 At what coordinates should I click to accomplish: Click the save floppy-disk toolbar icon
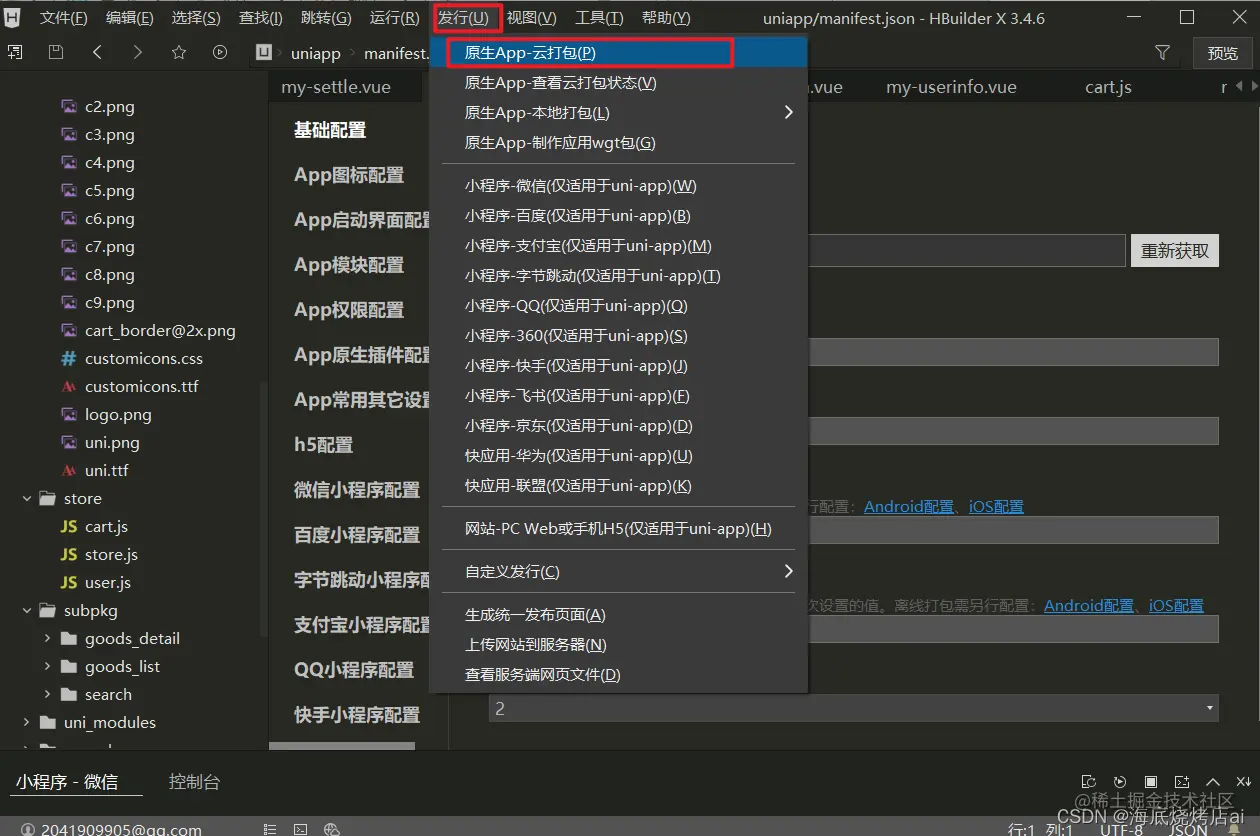click(56, 53)
